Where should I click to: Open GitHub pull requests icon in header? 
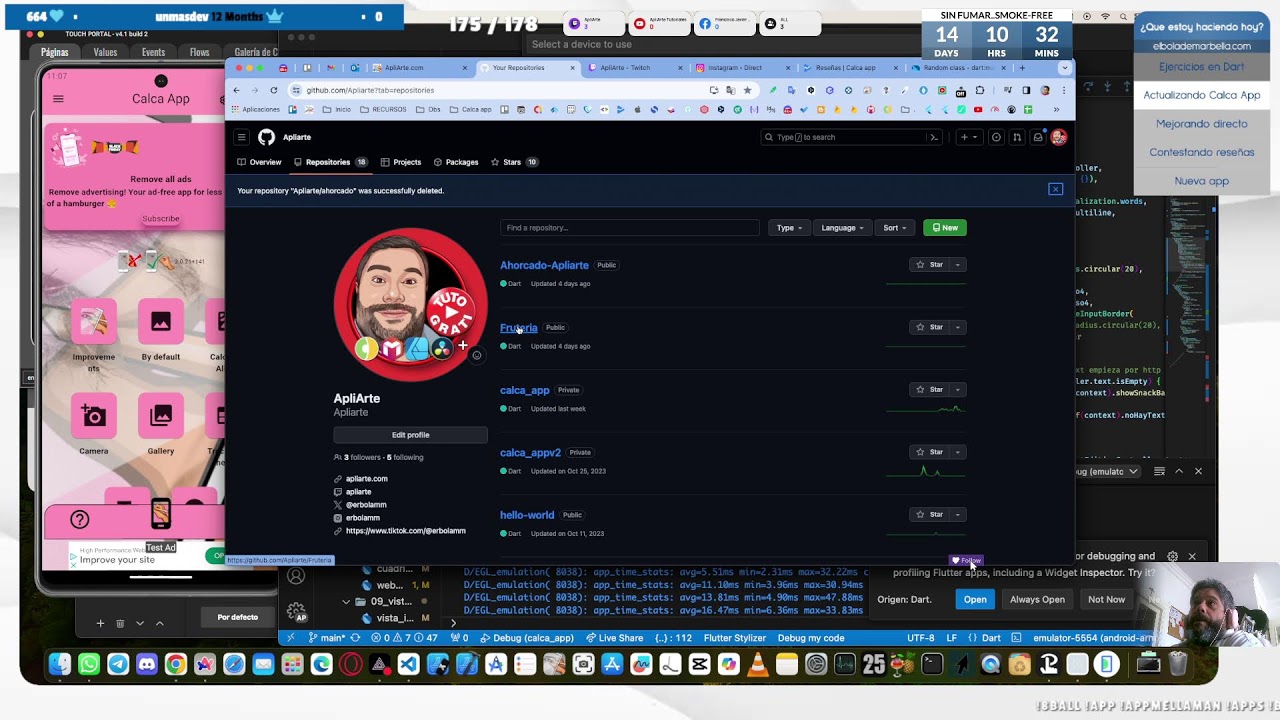pos(1017,137)
